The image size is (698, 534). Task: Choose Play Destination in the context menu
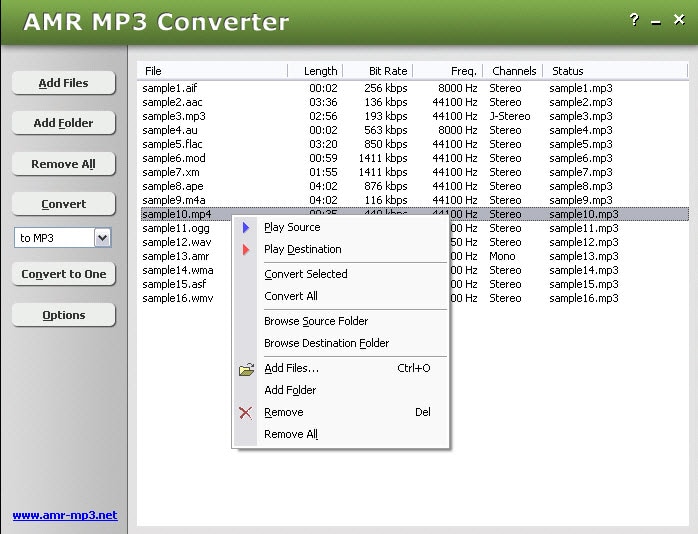point(341,250)
